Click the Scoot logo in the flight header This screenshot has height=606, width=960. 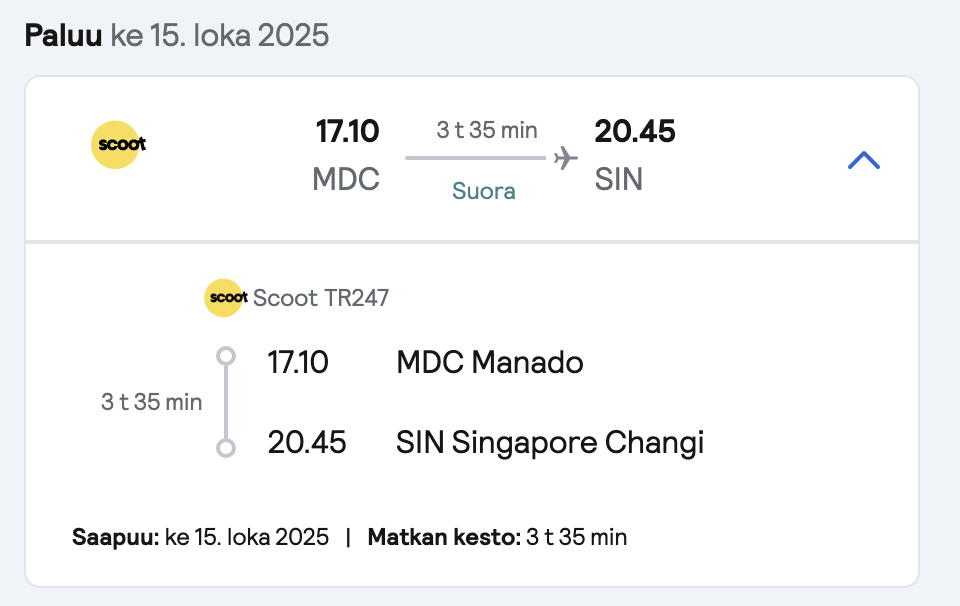[118, 144]
